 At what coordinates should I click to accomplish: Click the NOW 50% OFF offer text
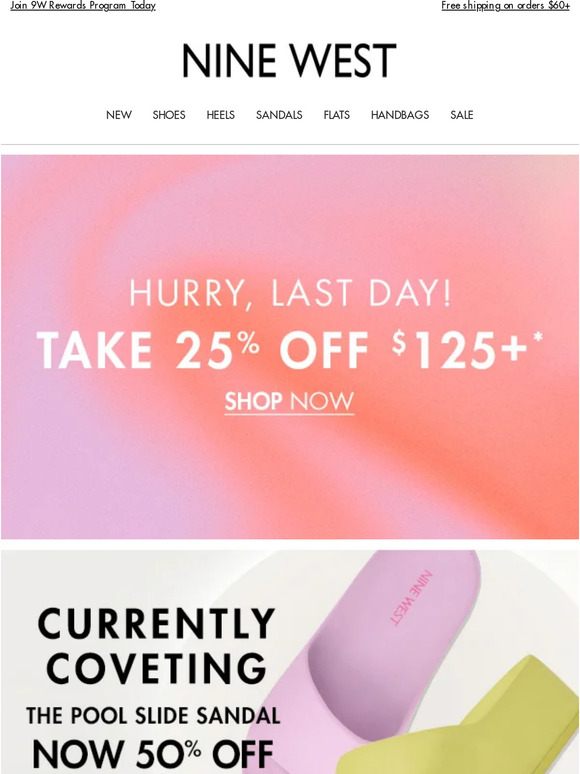click(153, 754)
